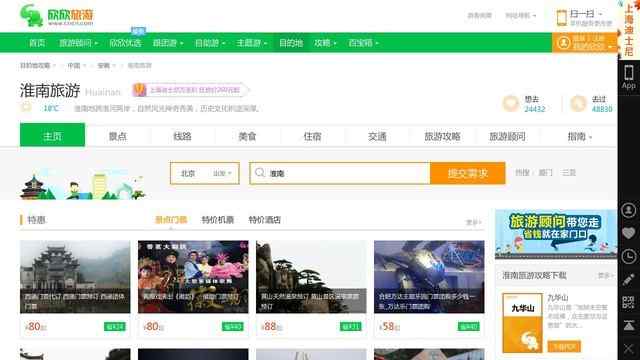Click the magnifier icon in search box

[x=260, y=173]
